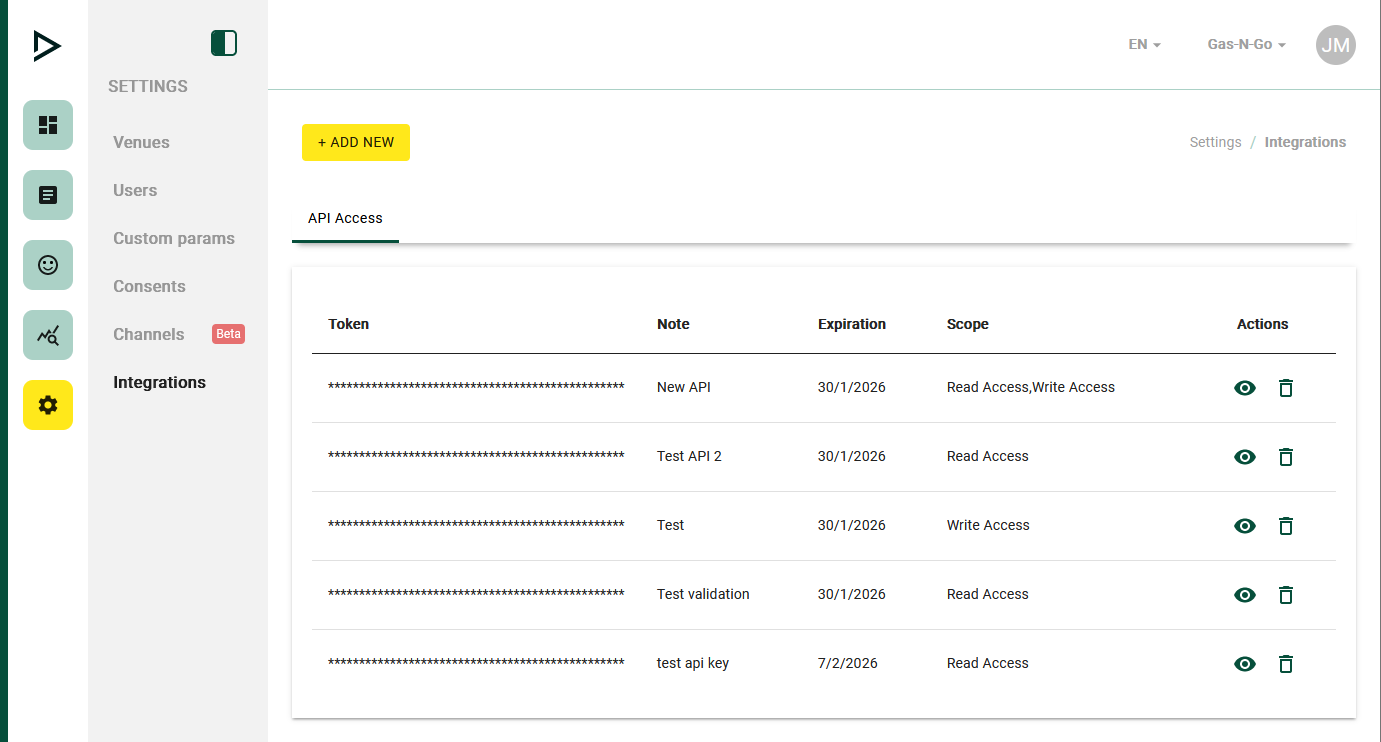Click the masked token in New API row
This screenshot has width=1381, height=742.
[x=476, y=386]
